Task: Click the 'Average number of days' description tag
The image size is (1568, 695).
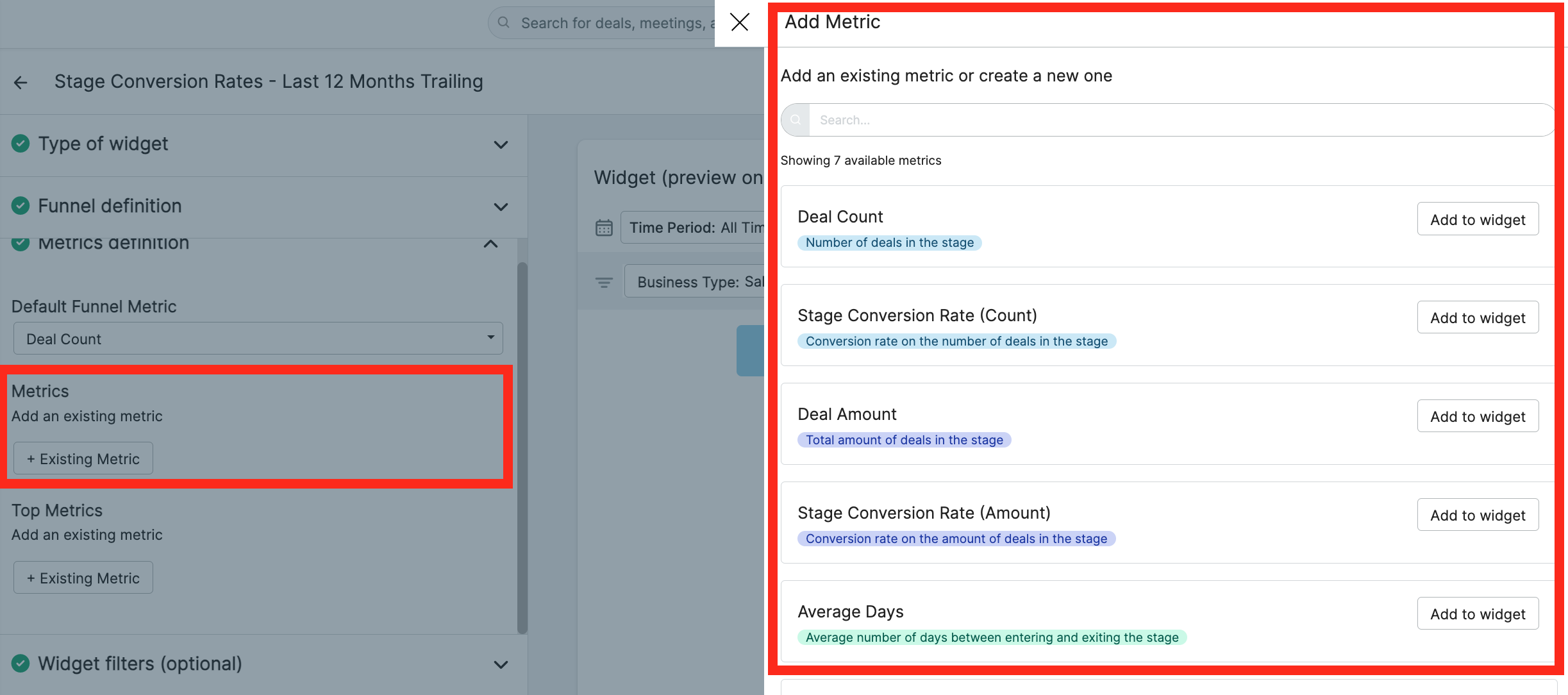Action: 992,637
